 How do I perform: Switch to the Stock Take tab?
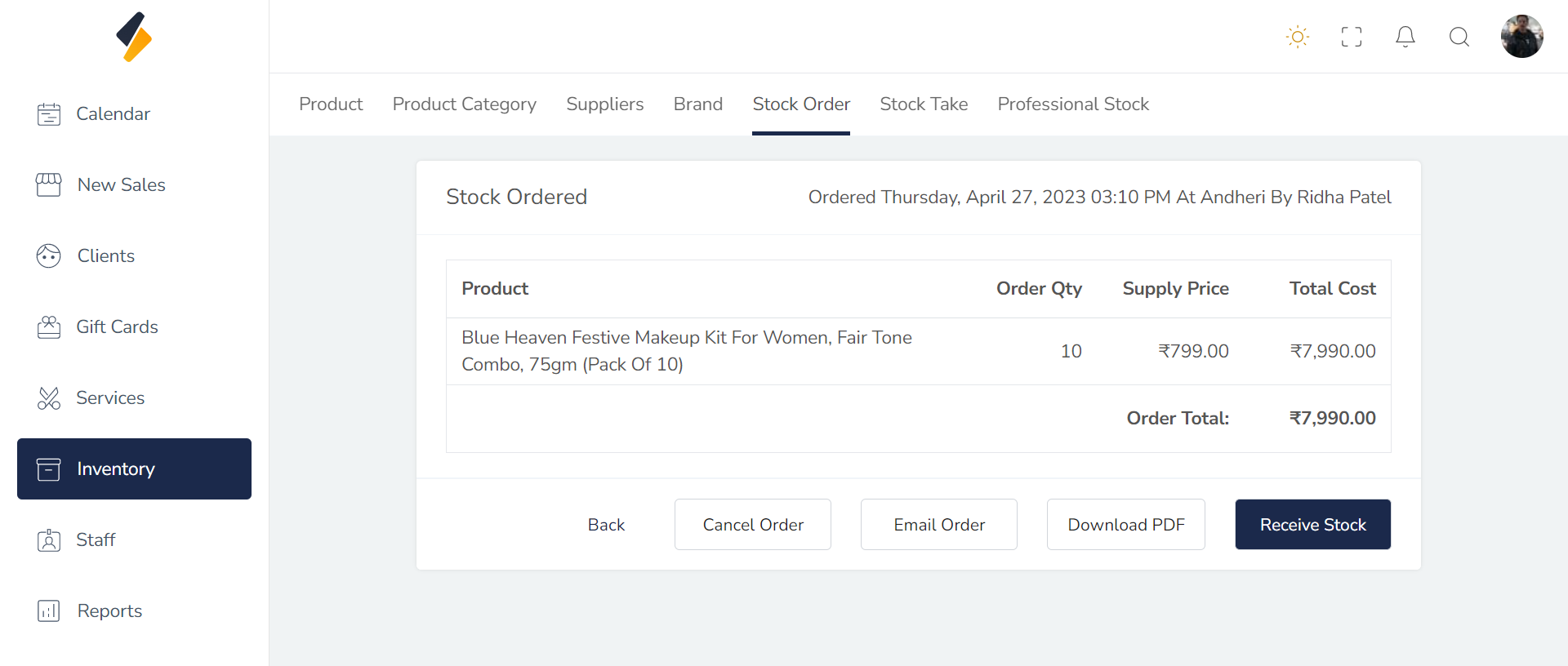coord(924,104)
